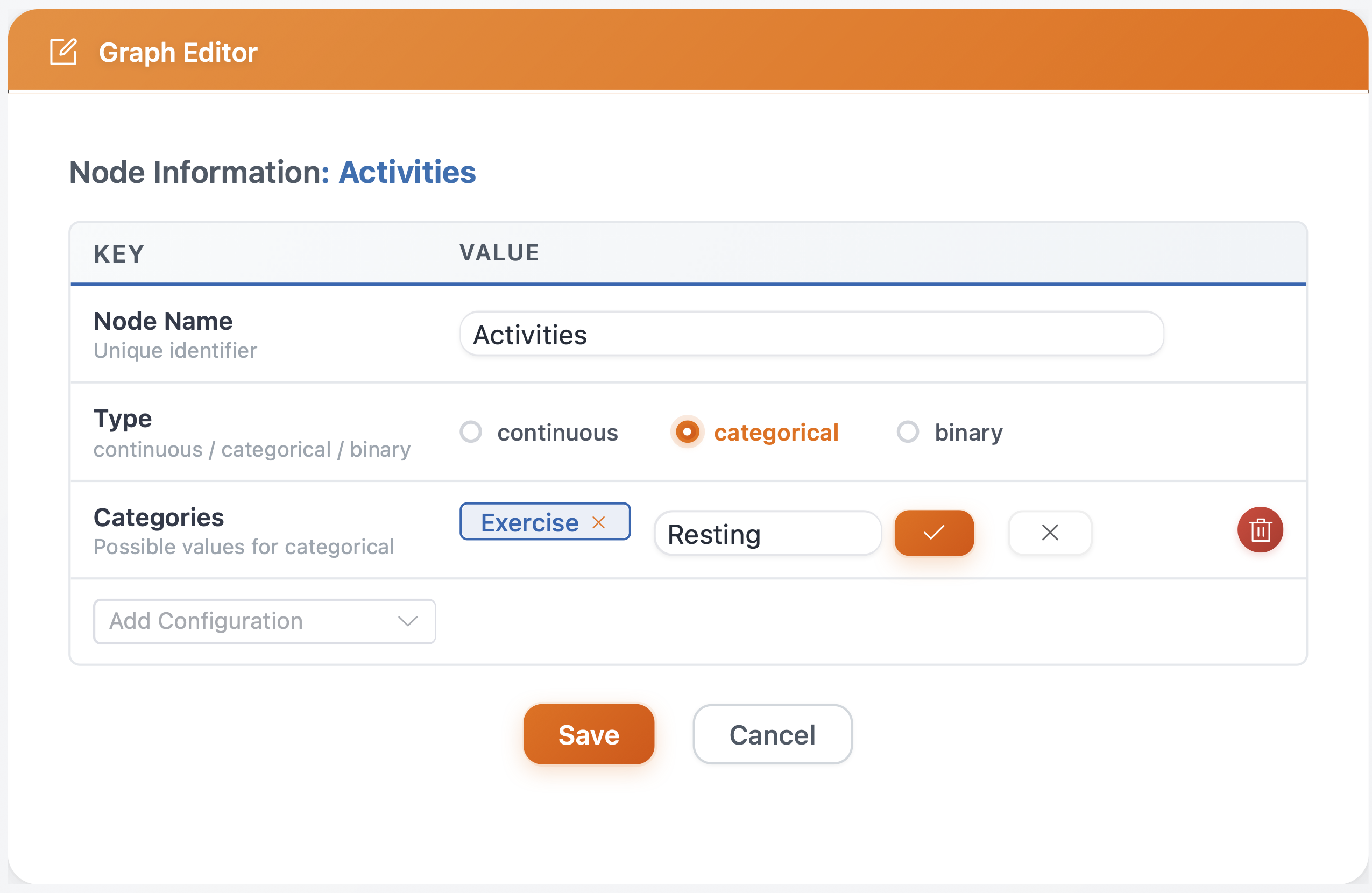
Task: Click the Node Name input field
Action: point(811,335)
